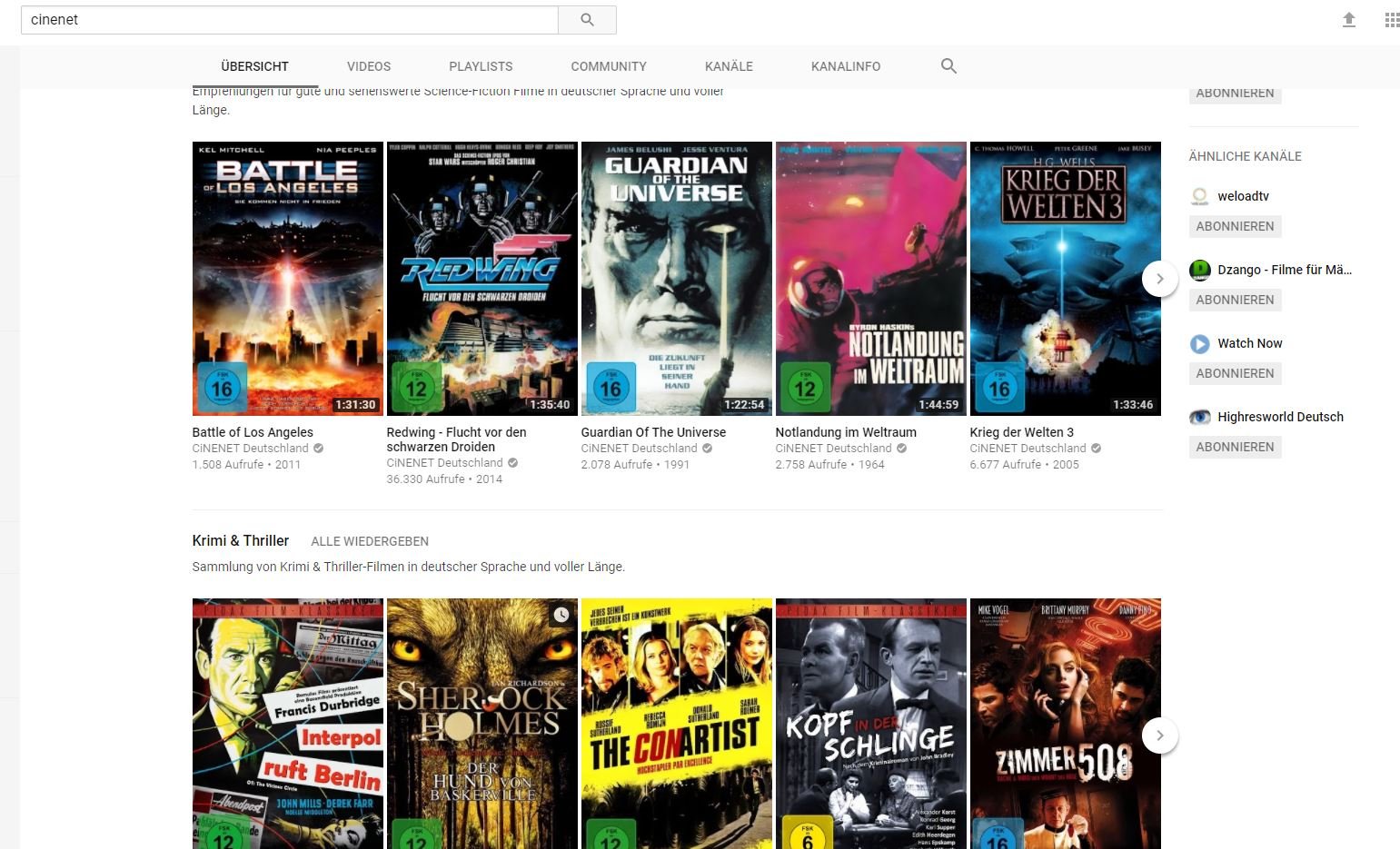Open Watch Now channel avatar icon
The image size is (1400, 849).
coord(1200,343)
